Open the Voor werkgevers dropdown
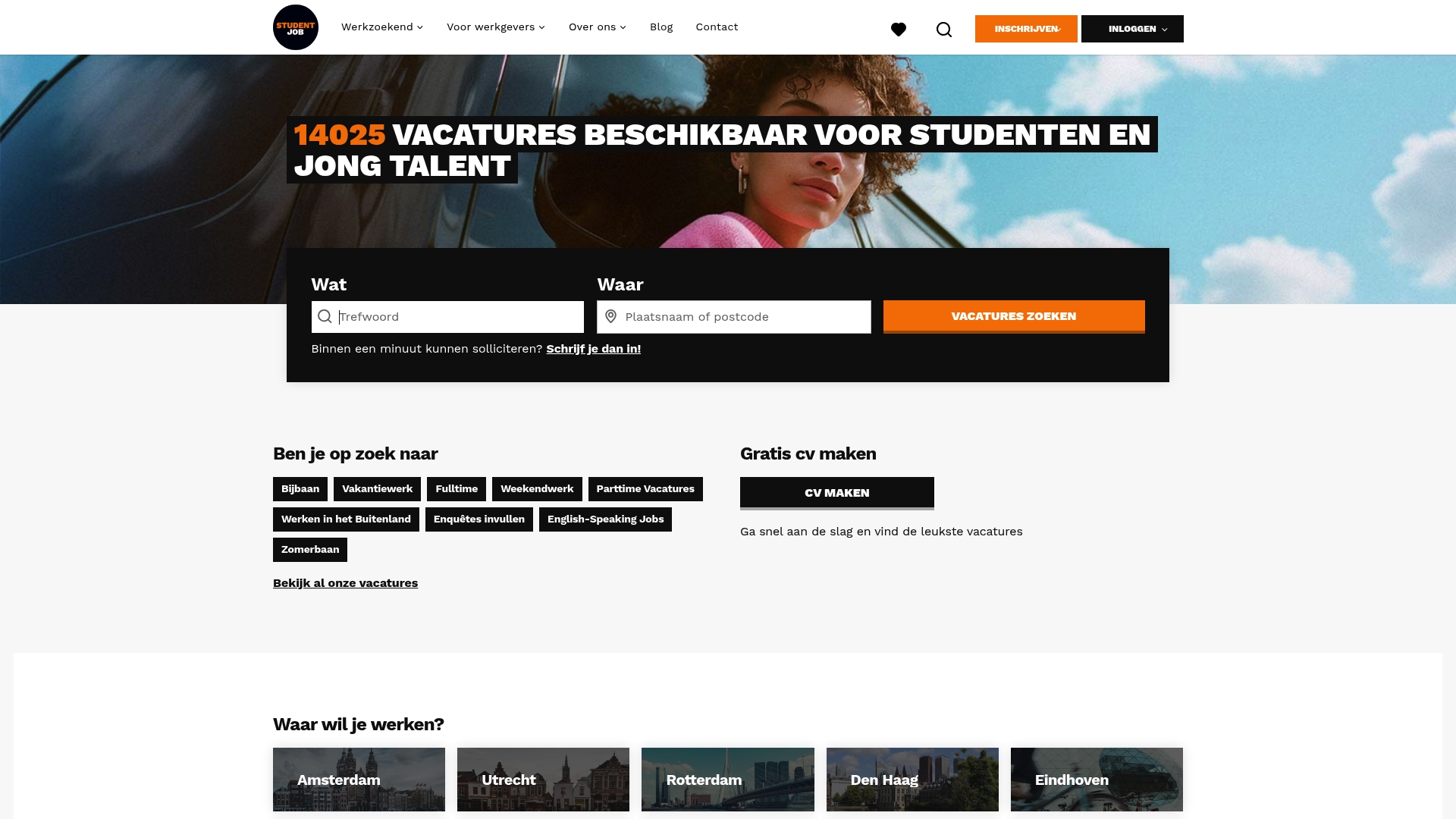Screen dimensions: 1456x819 pyautogui.click(x=494, y=27)
